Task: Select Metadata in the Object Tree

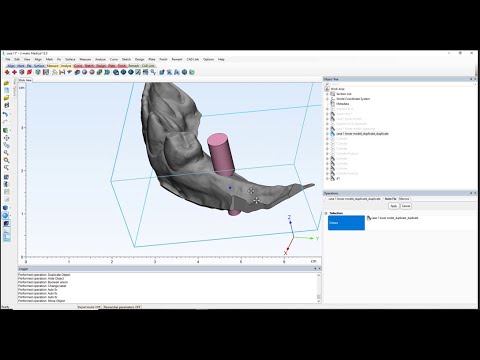Action: click(343, 104)
